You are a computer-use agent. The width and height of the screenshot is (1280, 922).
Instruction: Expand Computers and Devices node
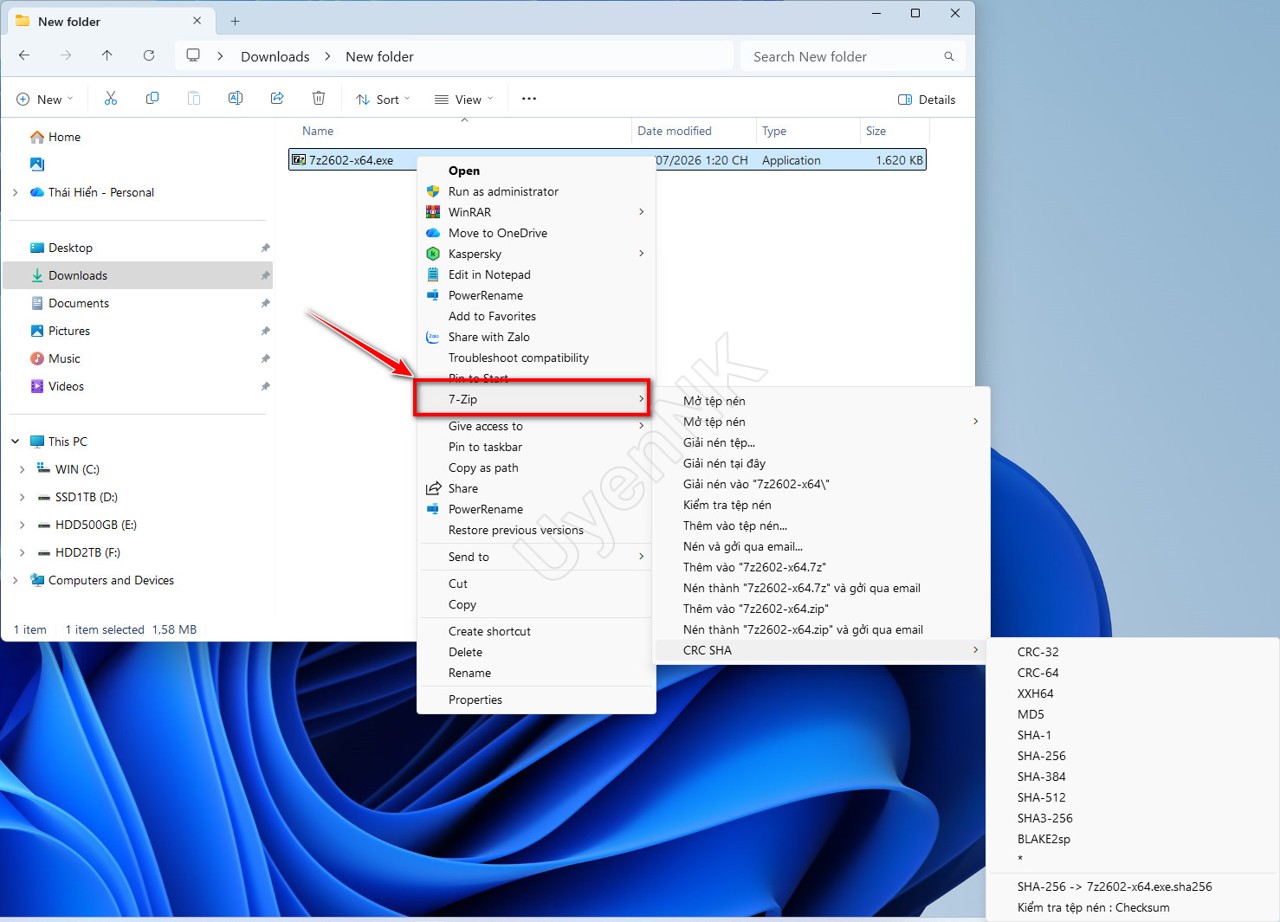[15, 580]
